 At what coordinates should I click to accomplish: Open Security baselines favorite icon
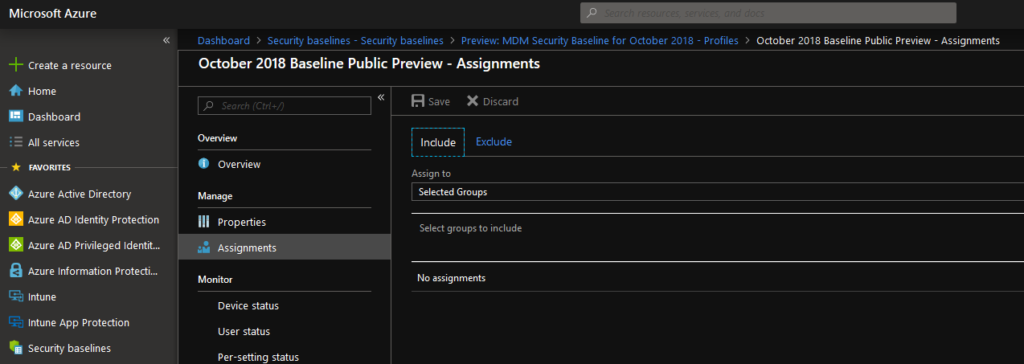pos(16,348)
